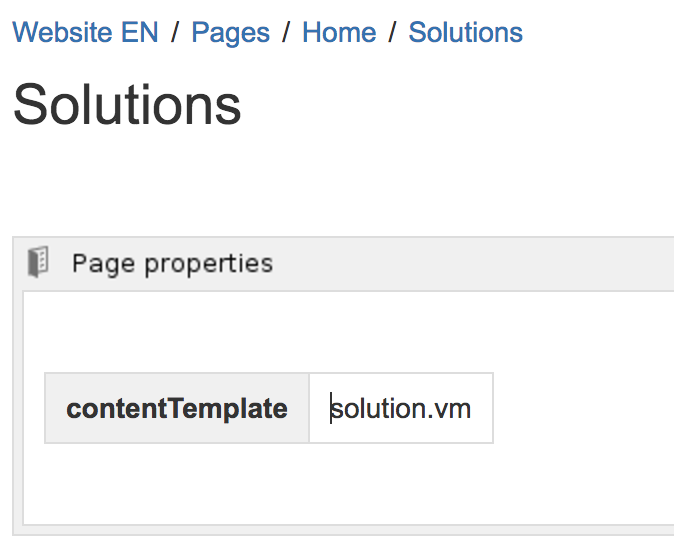This screenshot has width=674, height=558.
Task: Select the contentTemplate header cell
Action: click(x=177, y=408)
